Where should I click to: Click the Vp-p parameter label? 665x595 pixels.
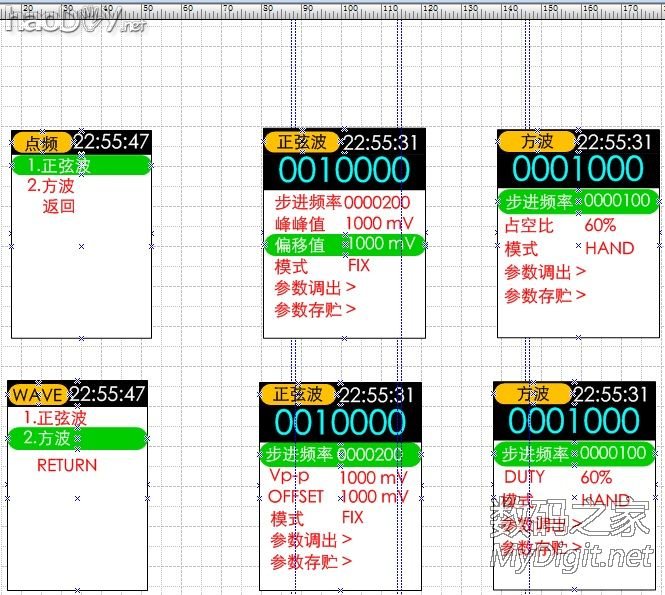[x=290, y=477]
